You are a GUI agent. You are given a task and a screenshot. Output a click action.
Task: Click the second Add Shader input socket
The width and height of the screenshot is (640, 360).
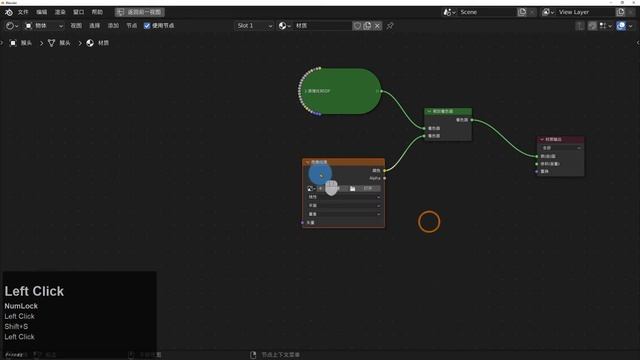[424, 136]
